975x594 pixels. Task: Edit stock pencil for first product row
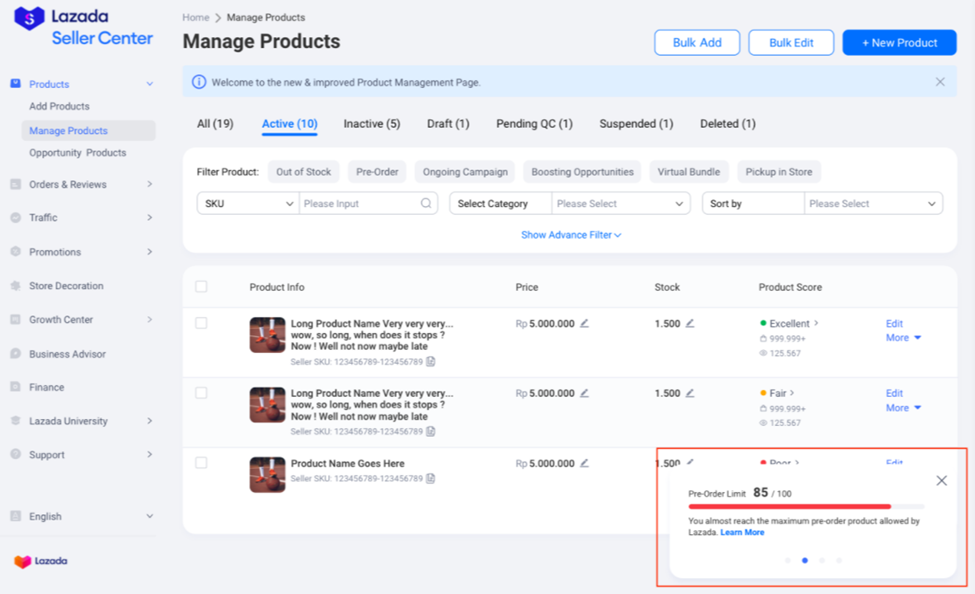tap(690, 323)
